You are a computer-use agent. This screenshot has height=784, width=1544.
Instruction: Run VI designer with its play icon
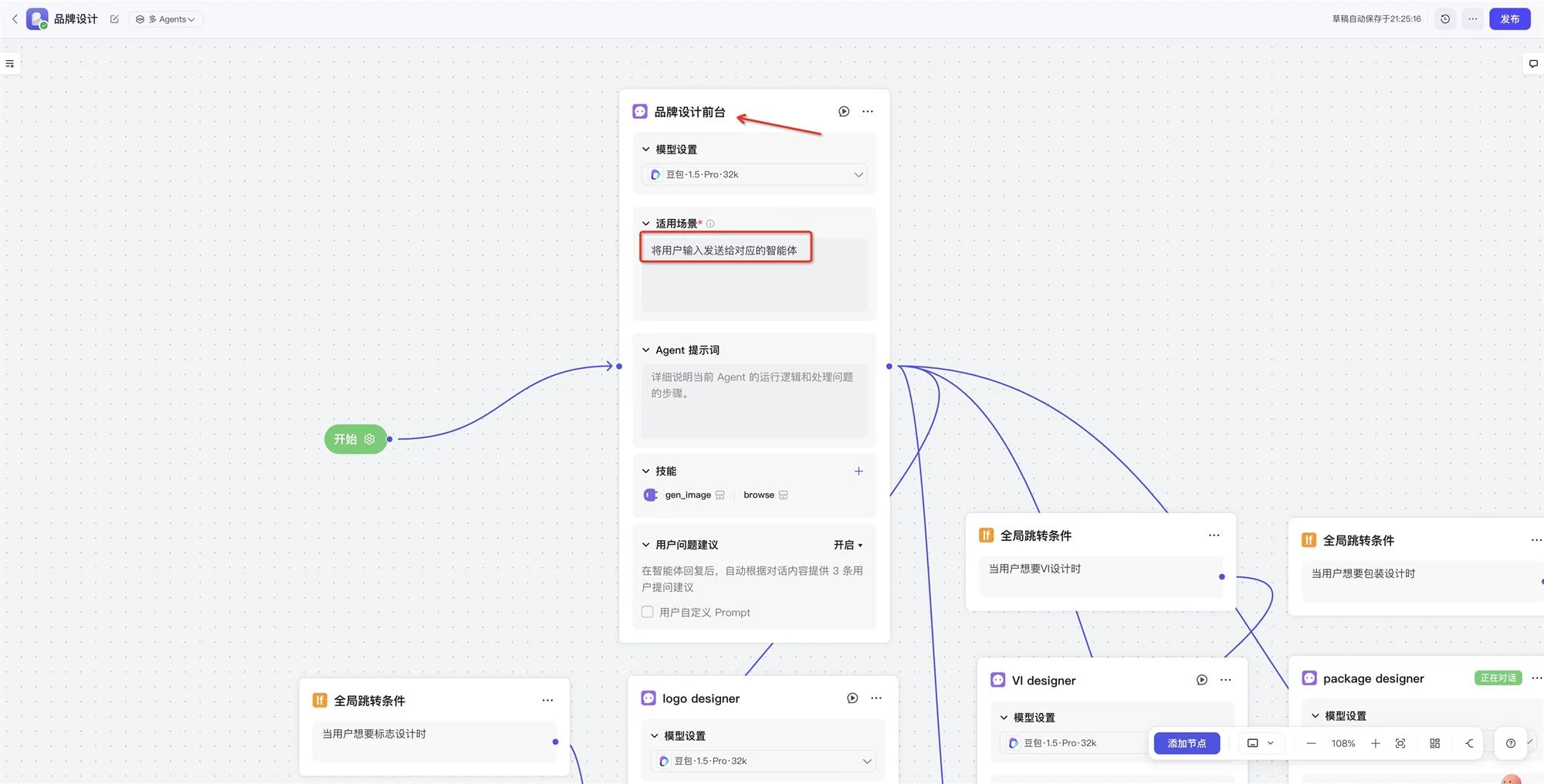[x=1201, y=680]
